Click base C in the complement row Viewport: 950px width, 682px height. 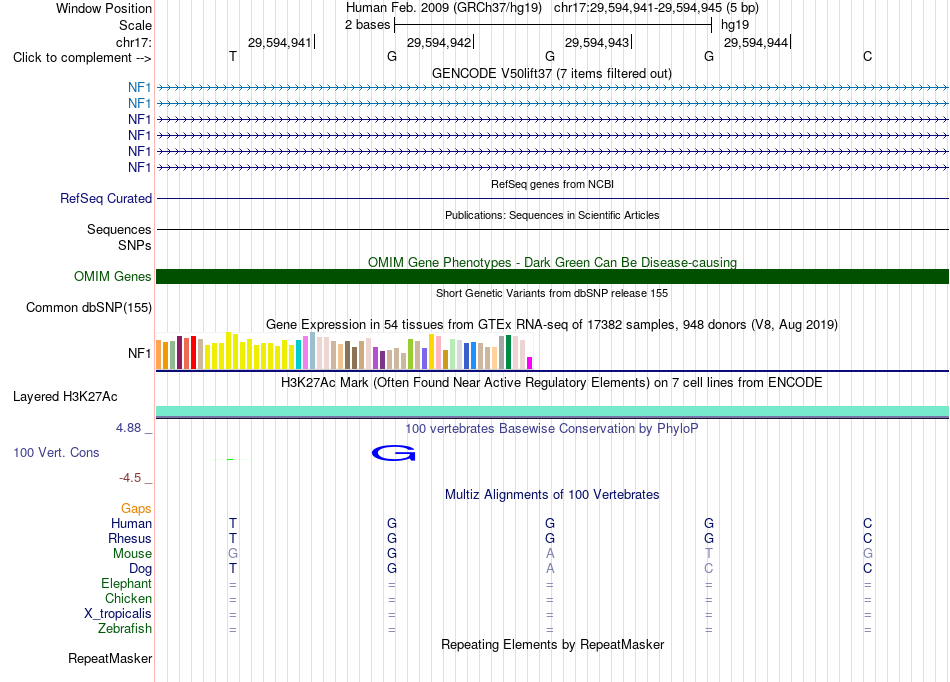(x=868, y=56)
